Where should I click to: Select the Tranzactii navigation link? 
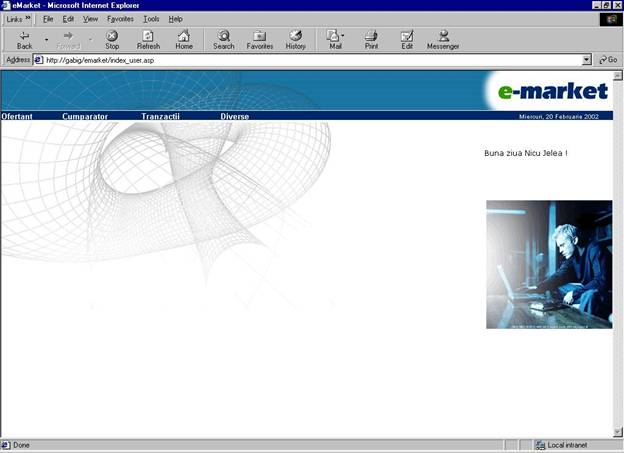(x=160, y=117)
